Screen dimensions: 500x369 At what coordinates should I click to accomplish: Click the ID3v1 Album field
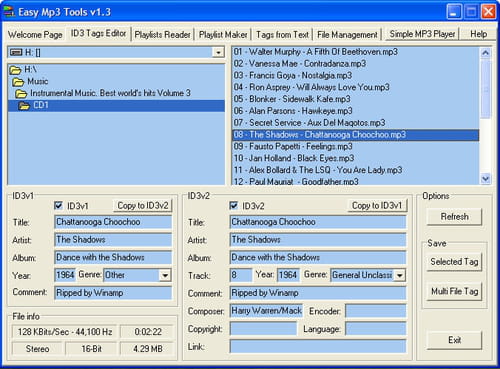(x=113, y=257)
